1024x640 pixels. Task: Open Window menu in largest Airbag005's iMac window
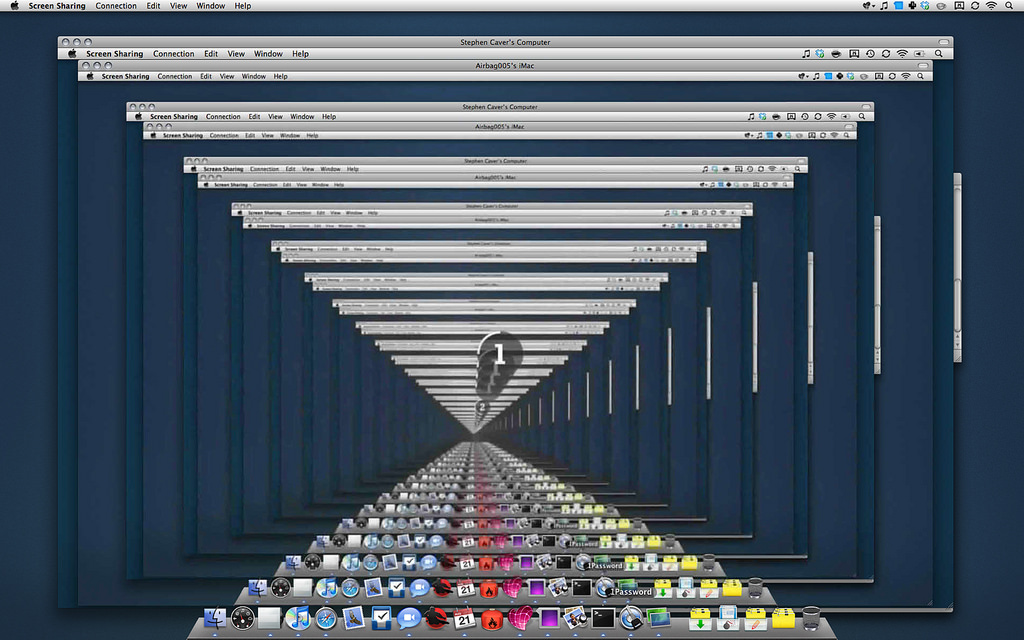click(254, 76)
